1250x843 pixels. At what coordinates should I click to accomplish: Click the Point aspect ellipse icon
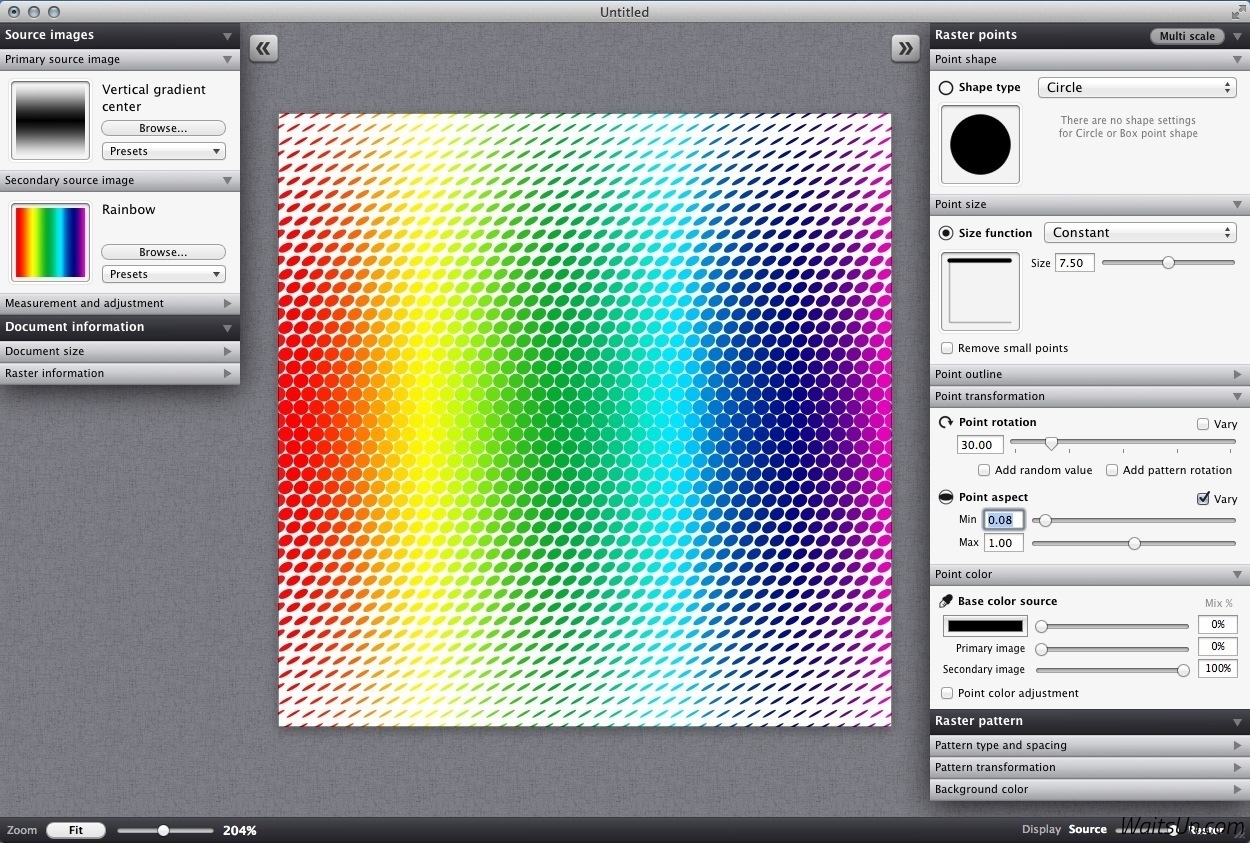pyautogui.click(x=946, y=497)
